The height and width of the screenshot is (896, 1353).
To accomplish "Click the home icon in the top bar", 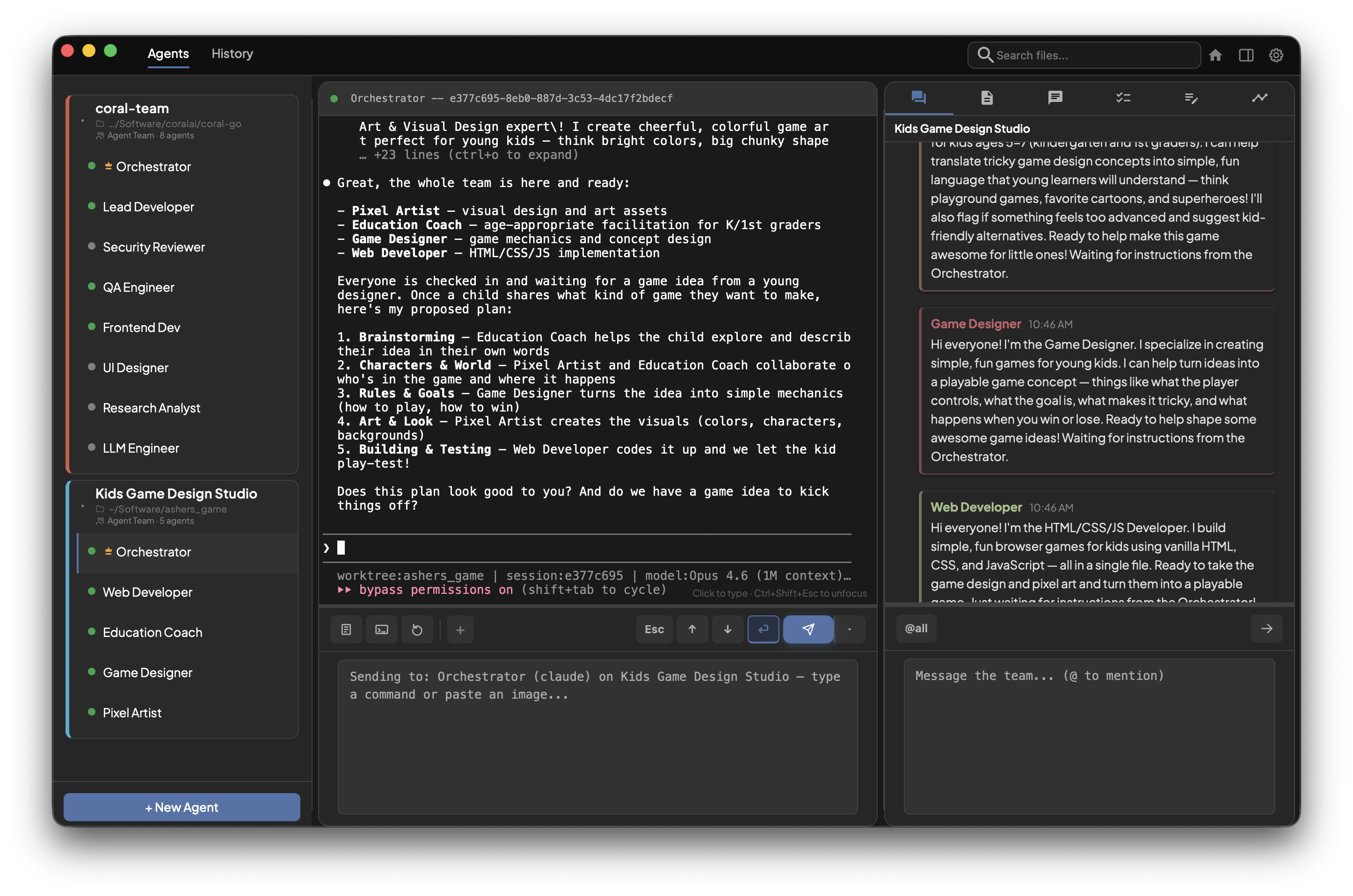I will [x=1216, y=55].
